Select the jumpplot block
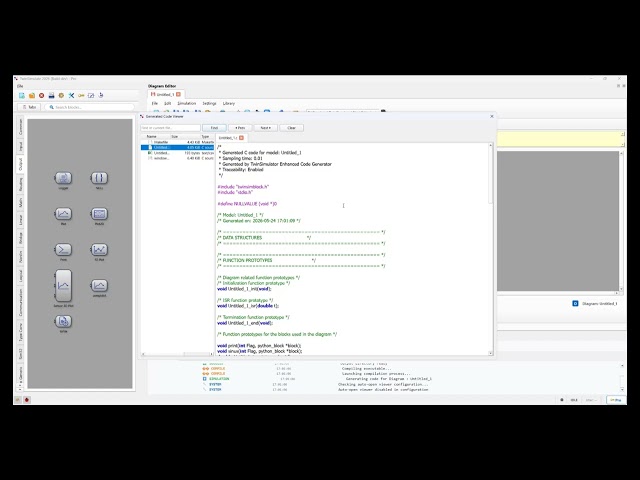 (99, 285)
